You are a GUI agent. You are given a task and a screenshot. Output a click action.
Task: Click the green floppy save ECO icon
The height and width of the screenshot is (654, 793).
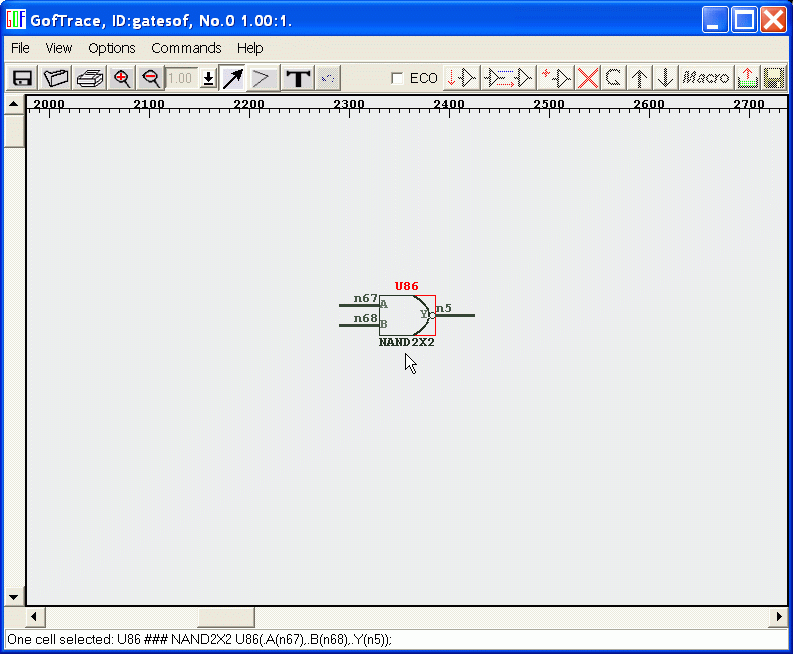pos(774,78)
